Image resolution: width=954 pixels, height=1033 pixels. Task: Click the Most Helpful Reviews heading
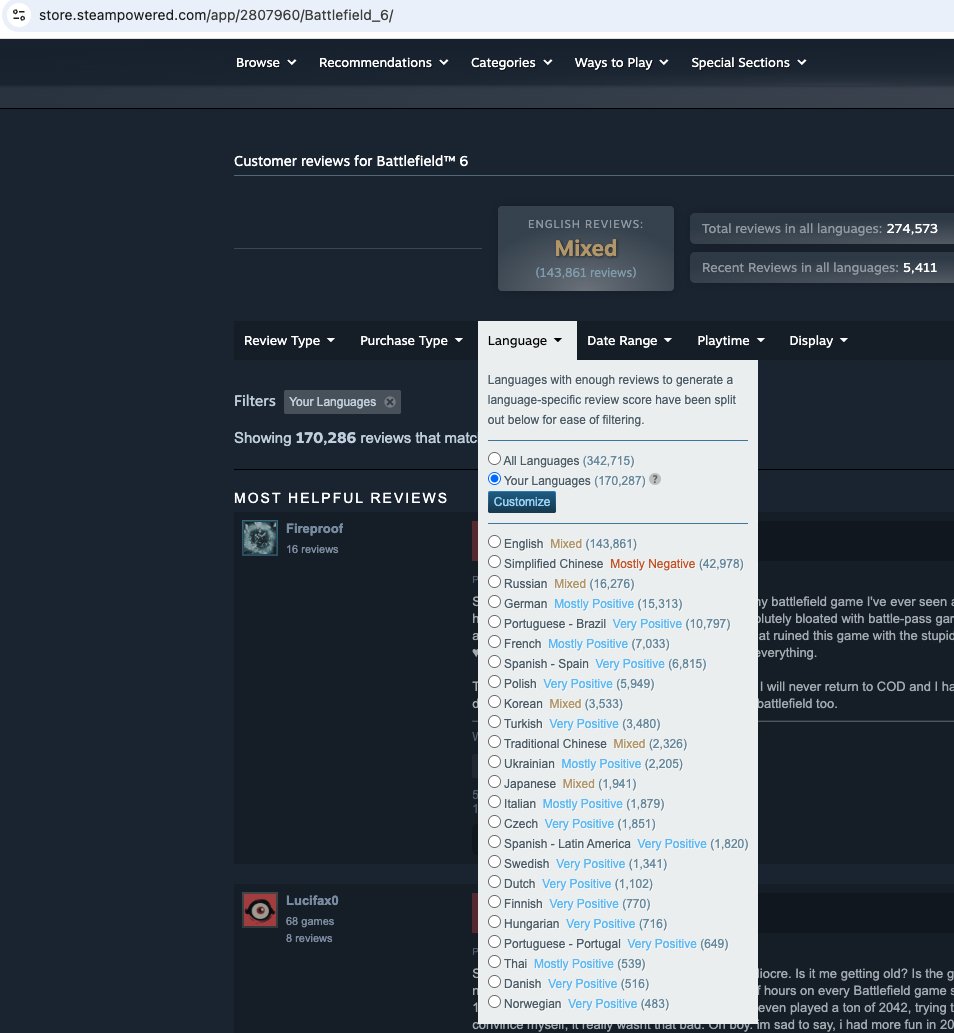[341, 498]
